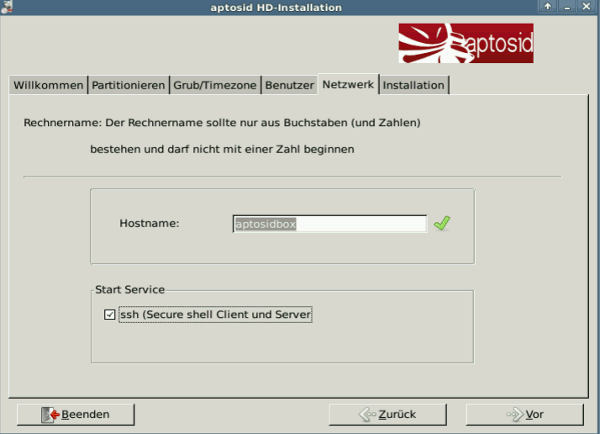Open the Willkommen tab
This screenshot has width=600, height=434.
pyautogui.click(x=48, y=85)
